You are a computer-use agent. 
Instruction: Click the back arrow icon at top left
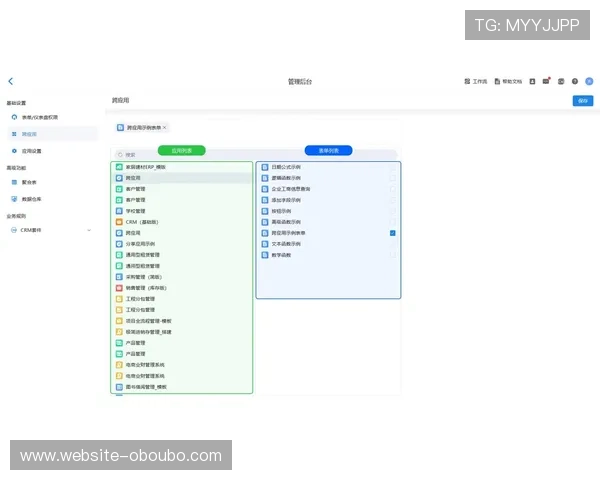[11, 81]
